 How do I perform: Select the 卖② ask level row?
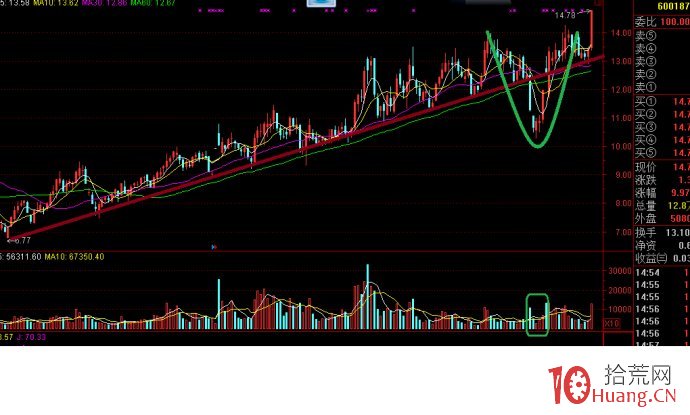click(662, 74)
